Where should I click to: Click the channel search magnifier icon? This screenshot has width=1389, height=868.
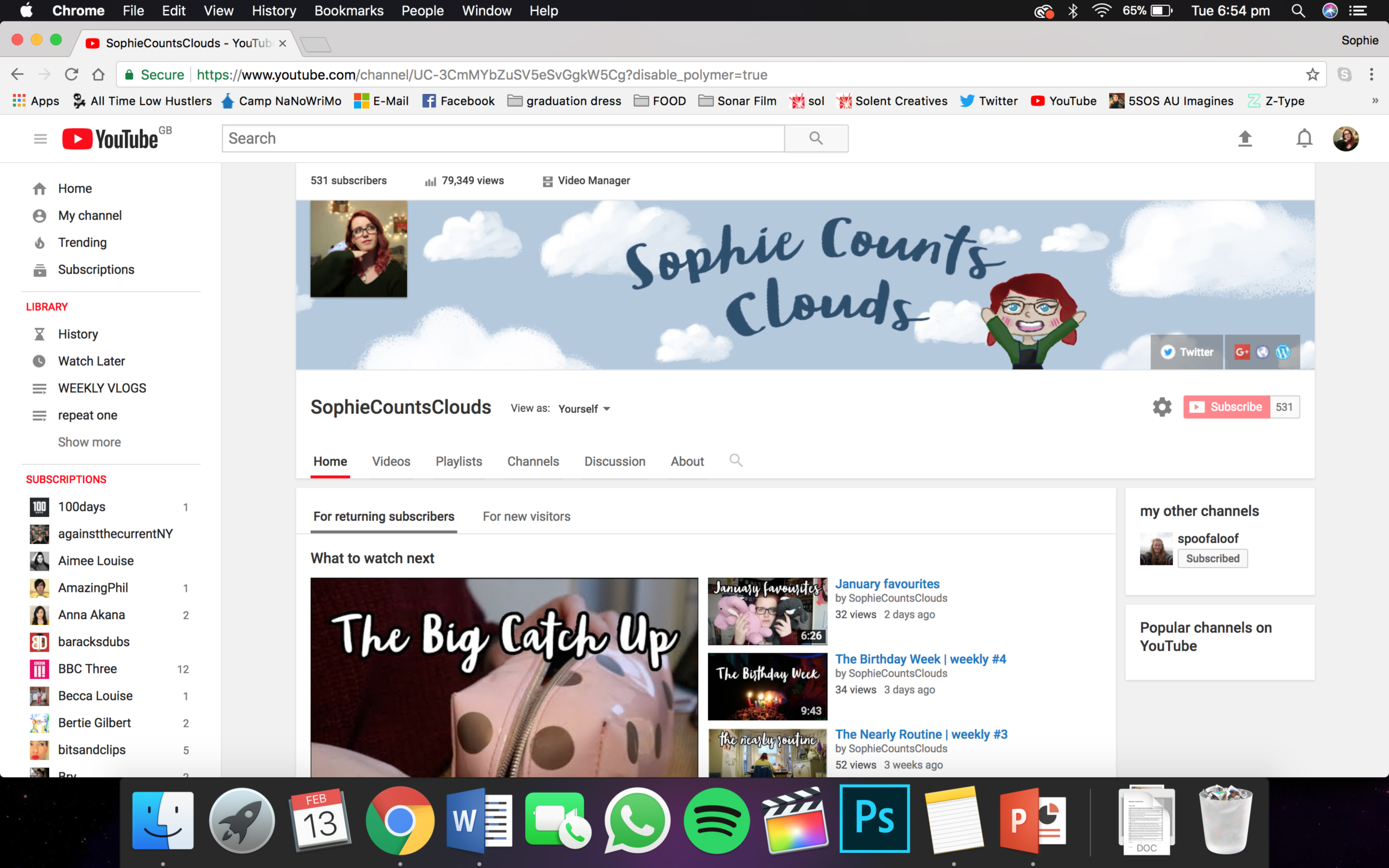(736, 461)
